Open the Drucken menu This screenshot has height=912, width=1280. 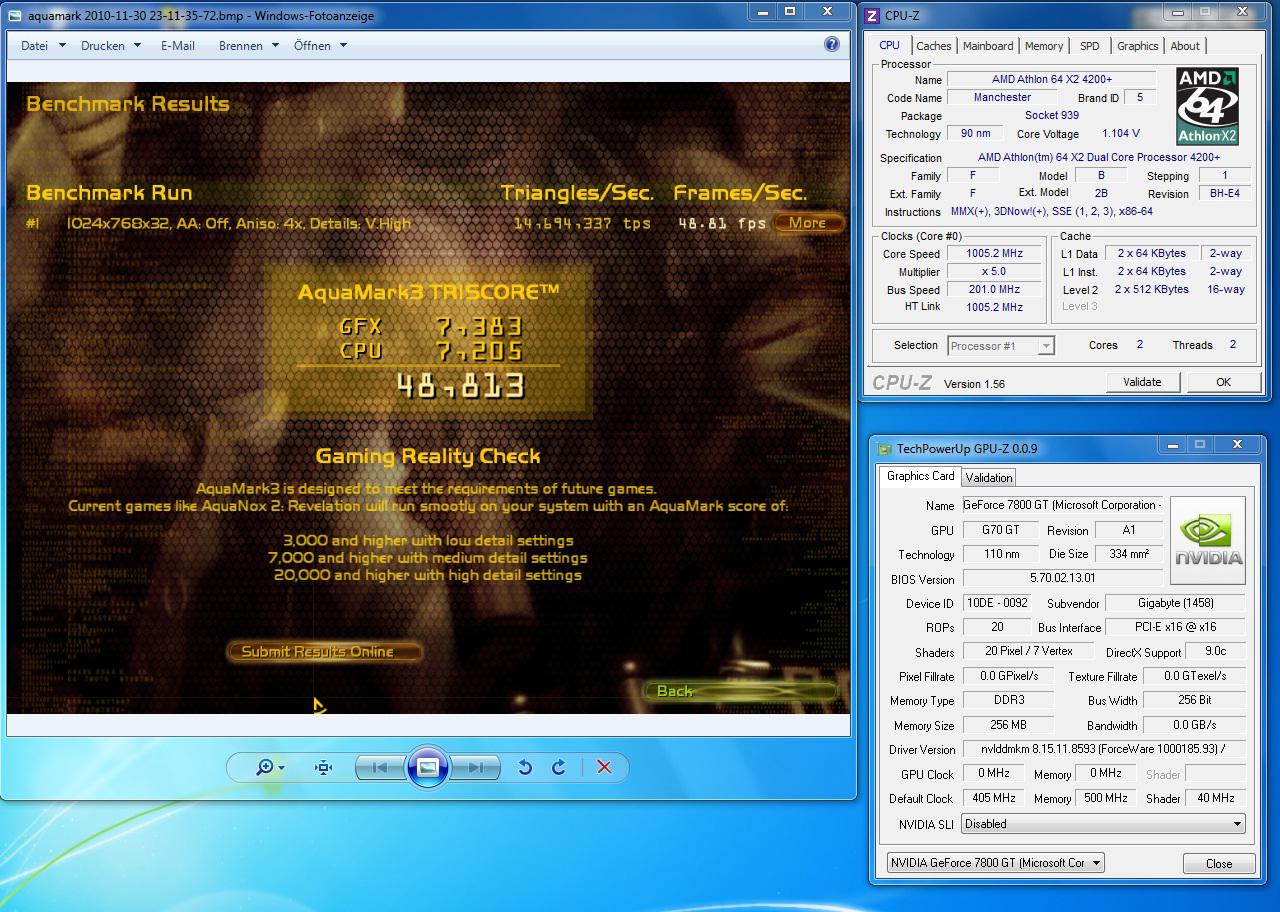point(111,45)
